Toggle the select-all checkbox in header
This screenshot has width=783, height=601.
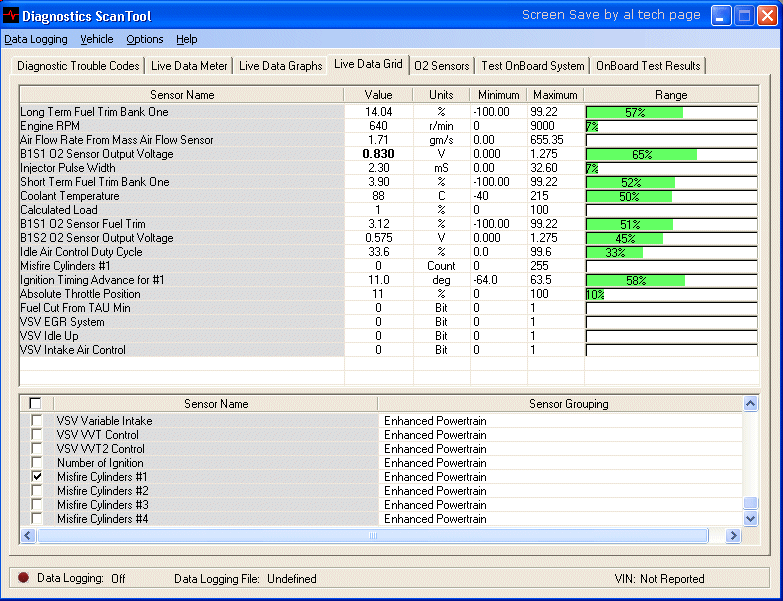click(36, 404)
